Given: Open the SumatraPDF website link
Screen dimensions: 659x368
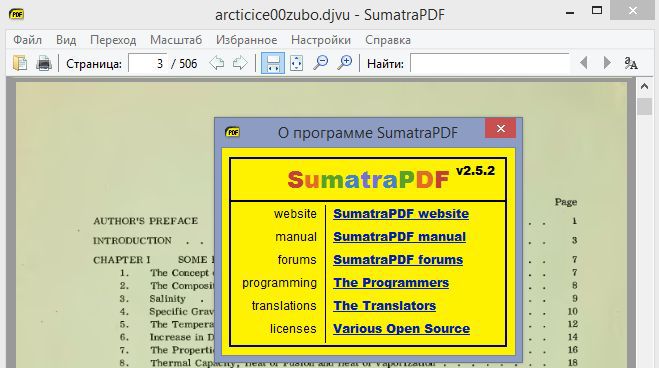Looking at the screenshot, I should point(401,213).
